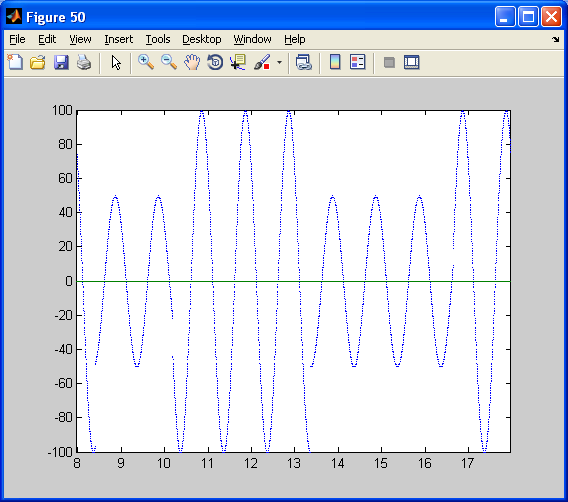Enable the Rotate 3D tool
This screenshot has height=502, width=568.
point(215,62)
